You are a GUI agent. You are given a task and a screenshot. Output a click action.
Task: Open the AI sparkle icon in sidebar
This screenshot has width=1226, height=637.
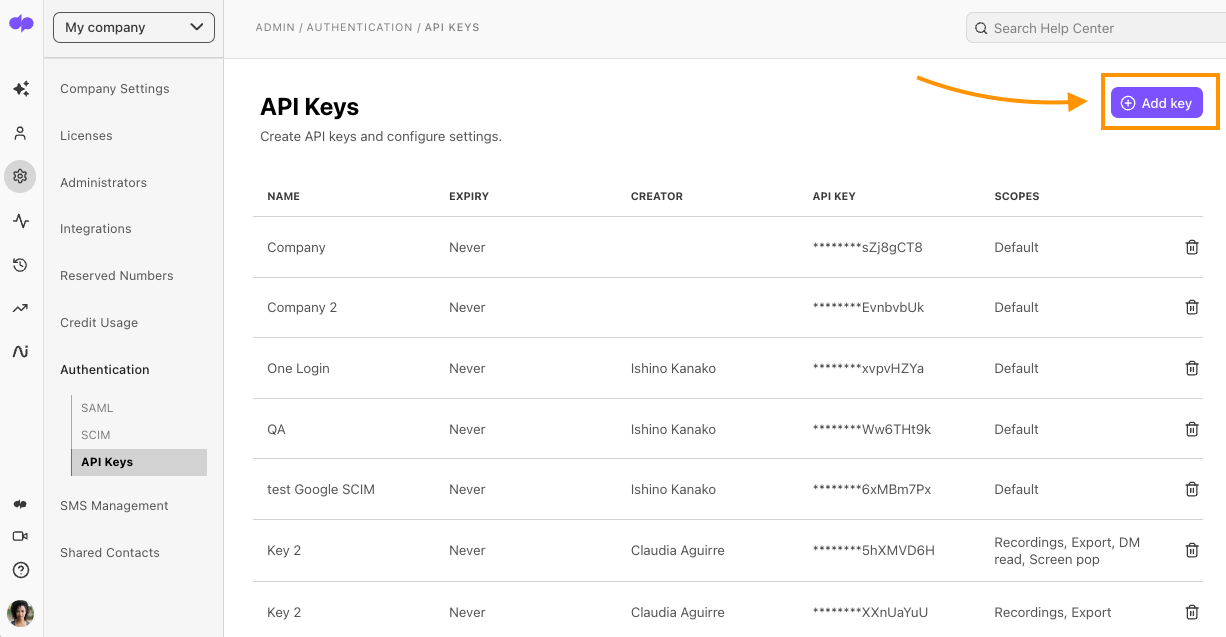pyautogui.click(x=20, y=89)
